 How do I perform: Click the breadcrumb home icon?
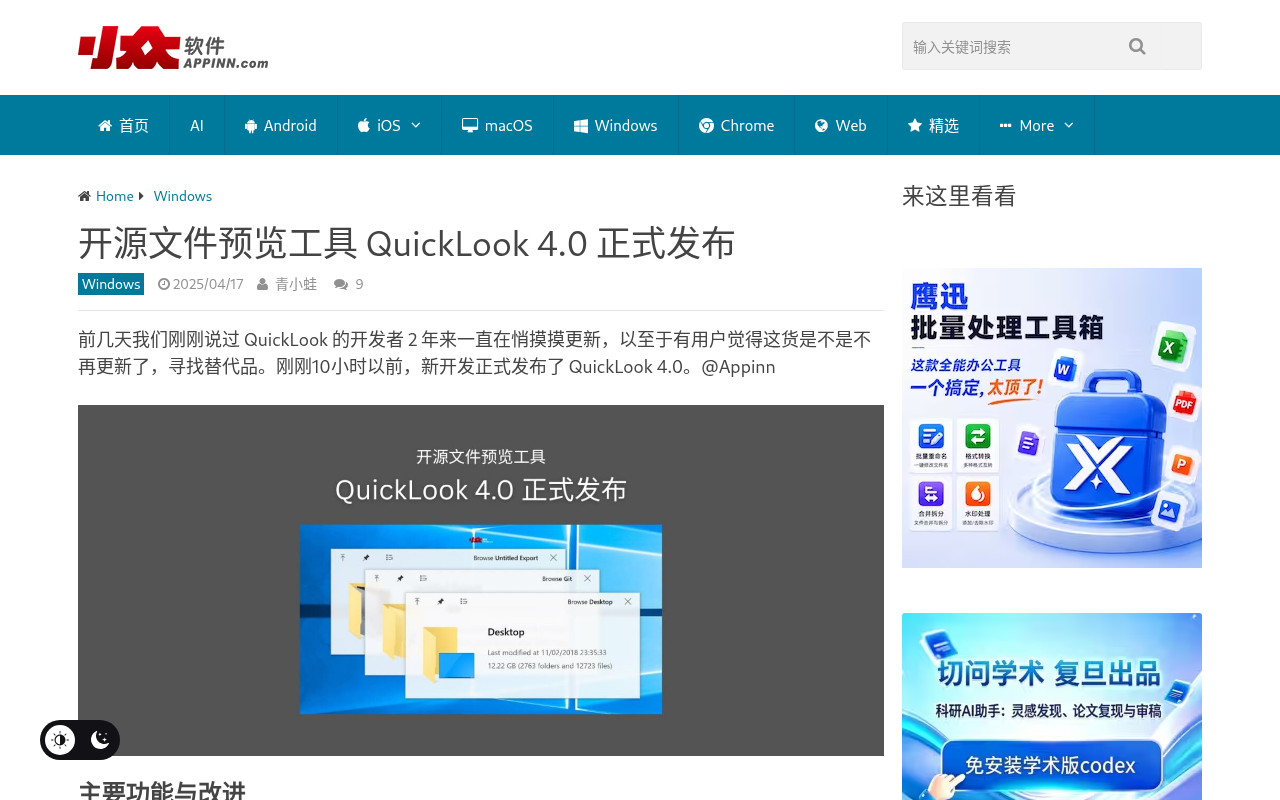[x=85, y=196]
